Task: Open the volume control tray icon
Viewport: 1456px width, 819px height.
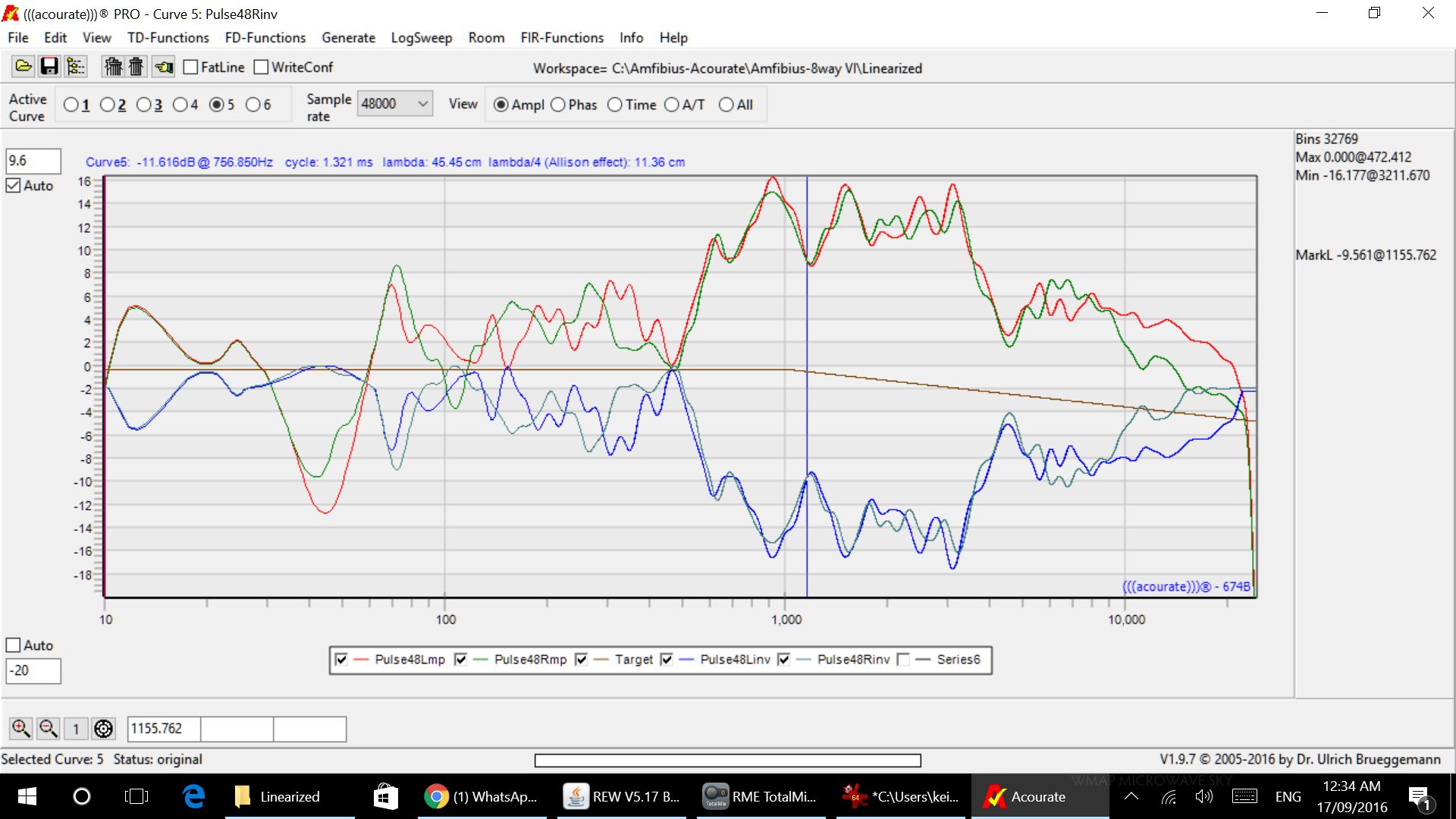Action: [x=1203, y=796]
